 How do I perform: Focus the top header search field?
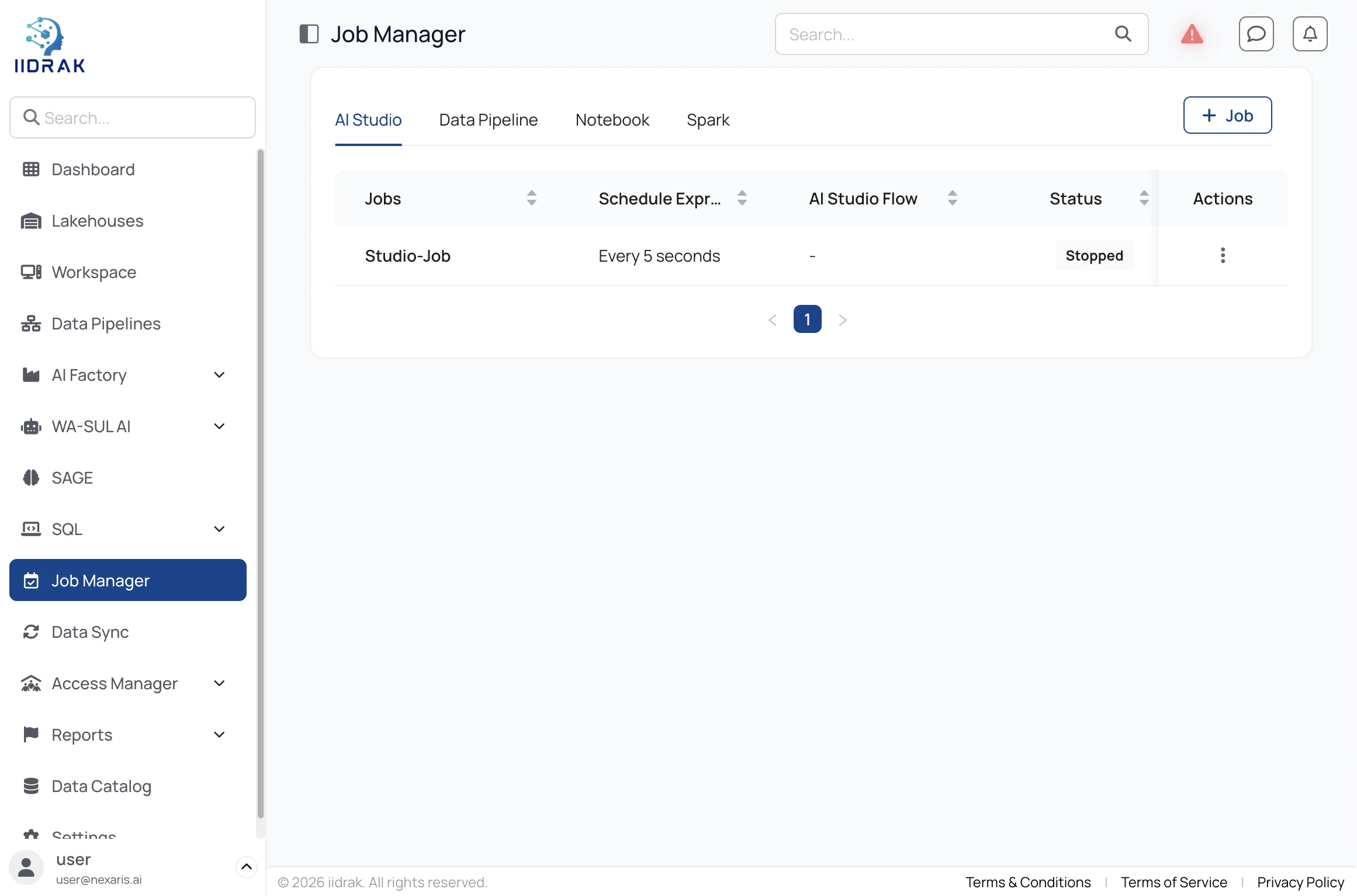pyautogui.click(x=961, y=34)
